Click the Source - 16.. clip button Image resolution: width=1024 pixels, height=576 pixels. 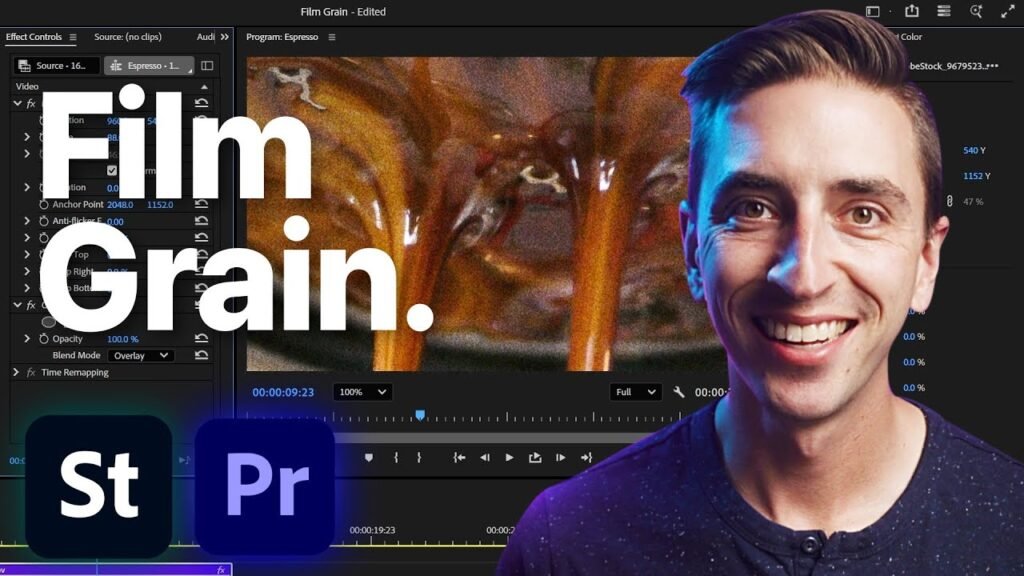tap(56, 65)
